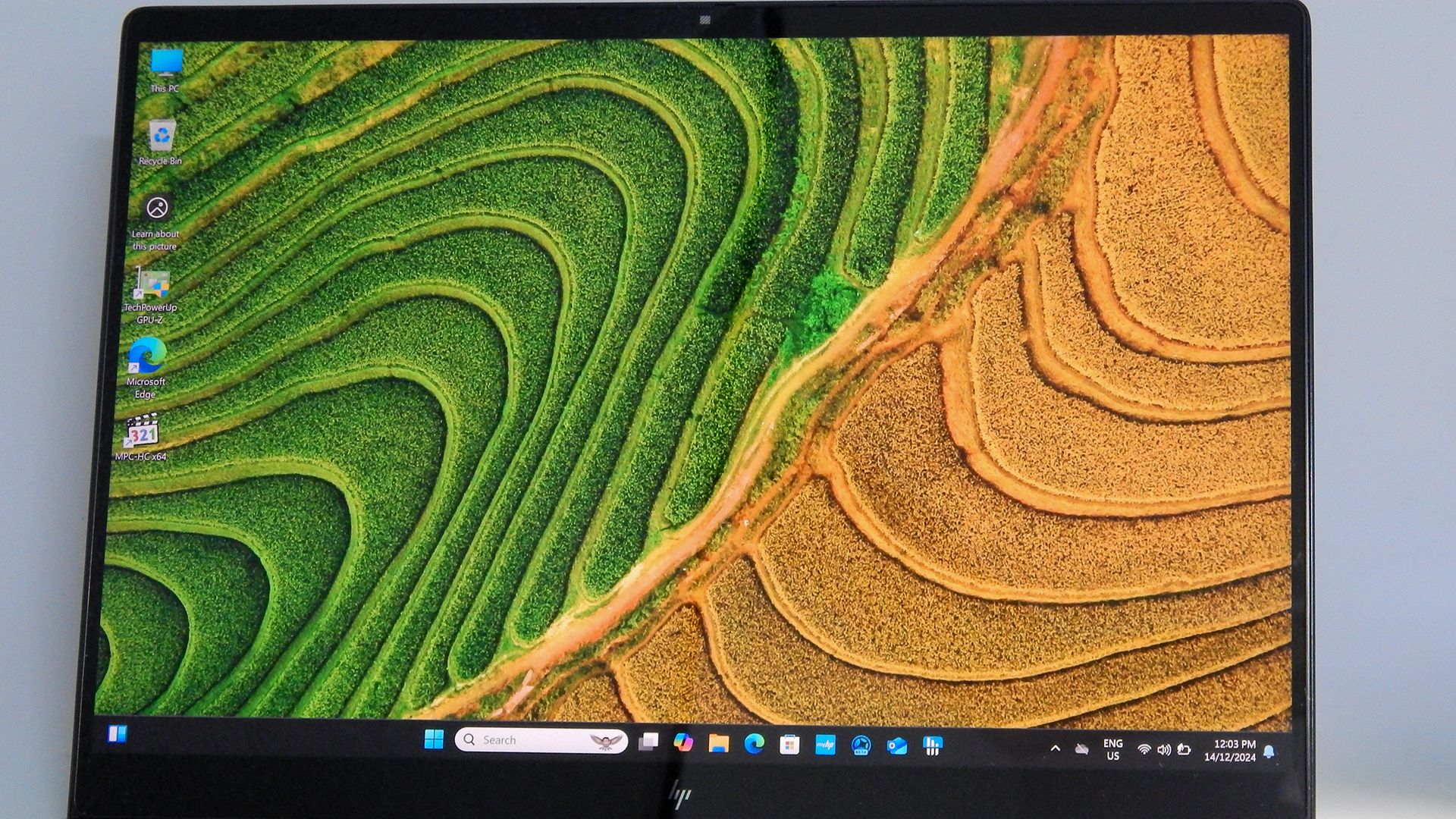Launch MPC-HC x64 media player
Viewport: 1456px width, 819px height.
[x=143, y=432]
